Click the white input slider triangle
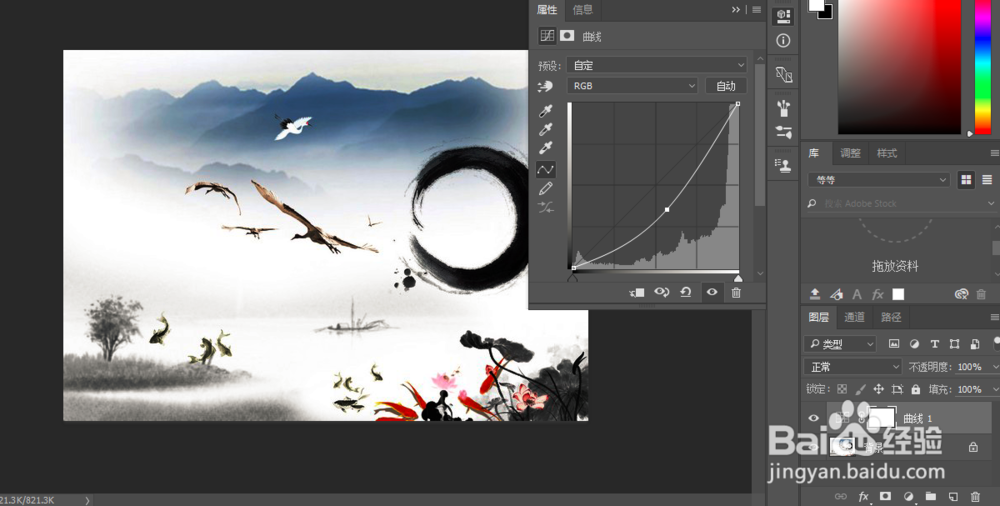 [738, 278]
